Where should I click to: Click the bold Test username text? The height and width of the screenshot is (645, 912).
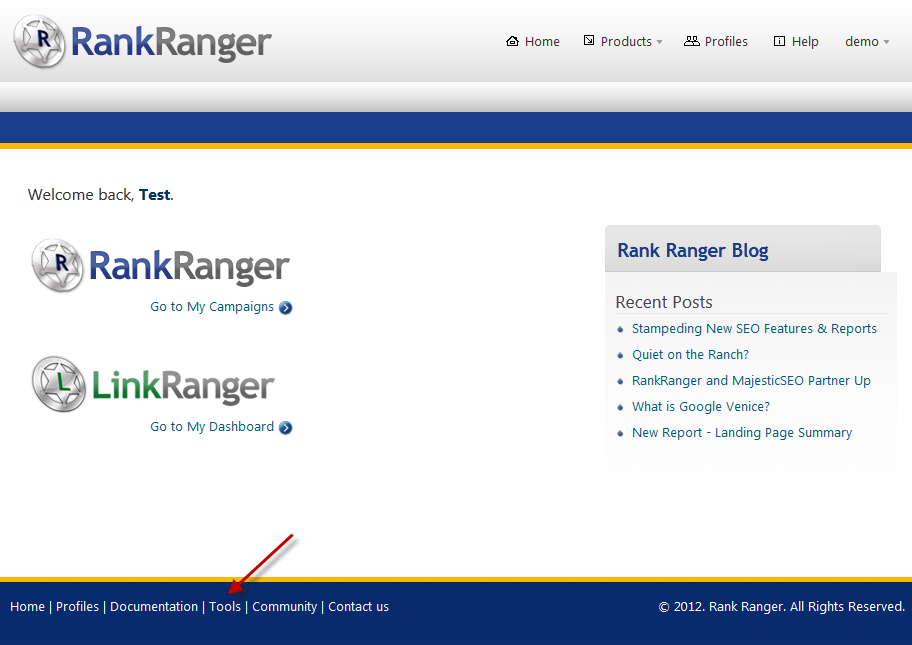(x=155, y=195)
